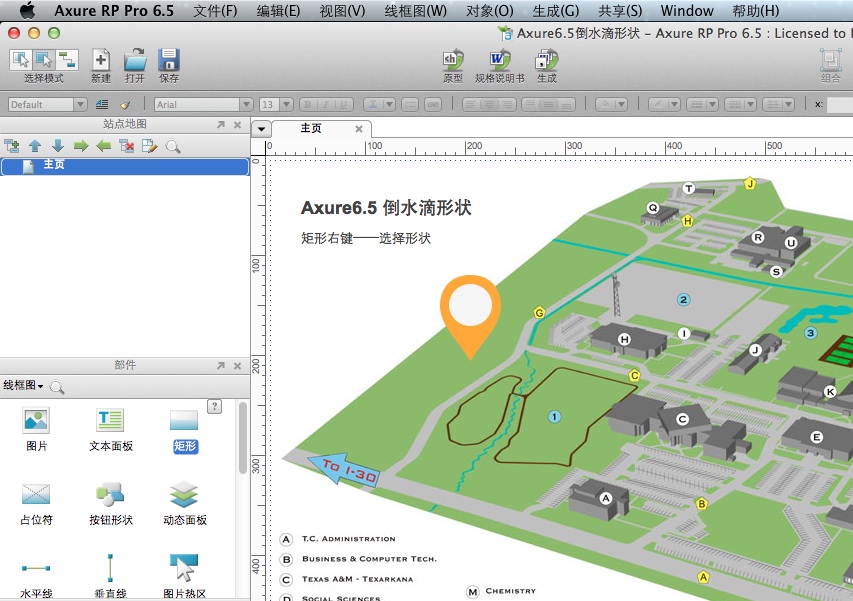The height and width of the screenshot is (601, 853).
Task: Pick the 垂直线 vertical line widget
Action: pyautogui.click(x=110, y=577)
